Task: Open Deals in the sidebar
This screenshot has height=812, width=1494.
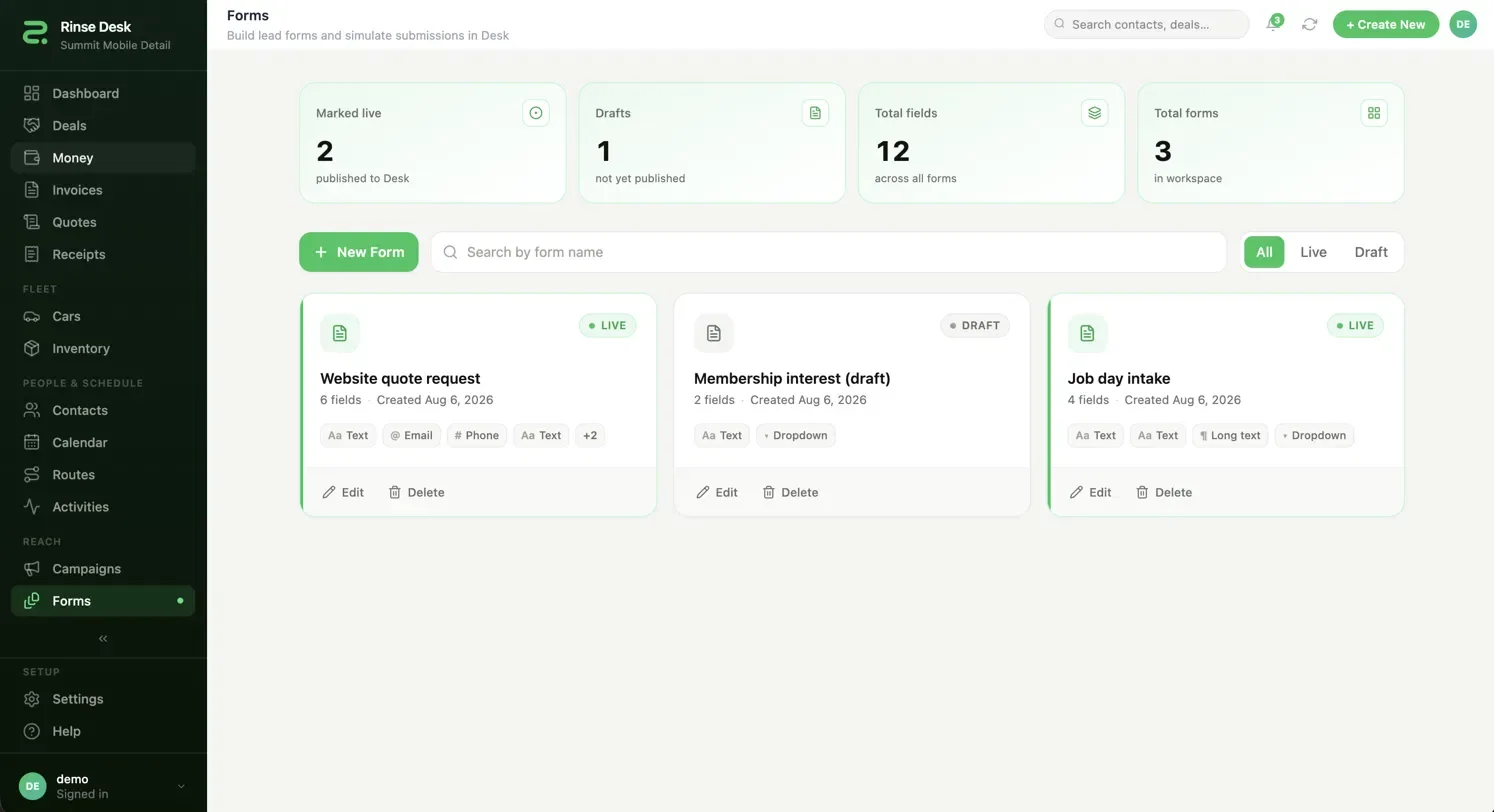Action: pos(103,125)
